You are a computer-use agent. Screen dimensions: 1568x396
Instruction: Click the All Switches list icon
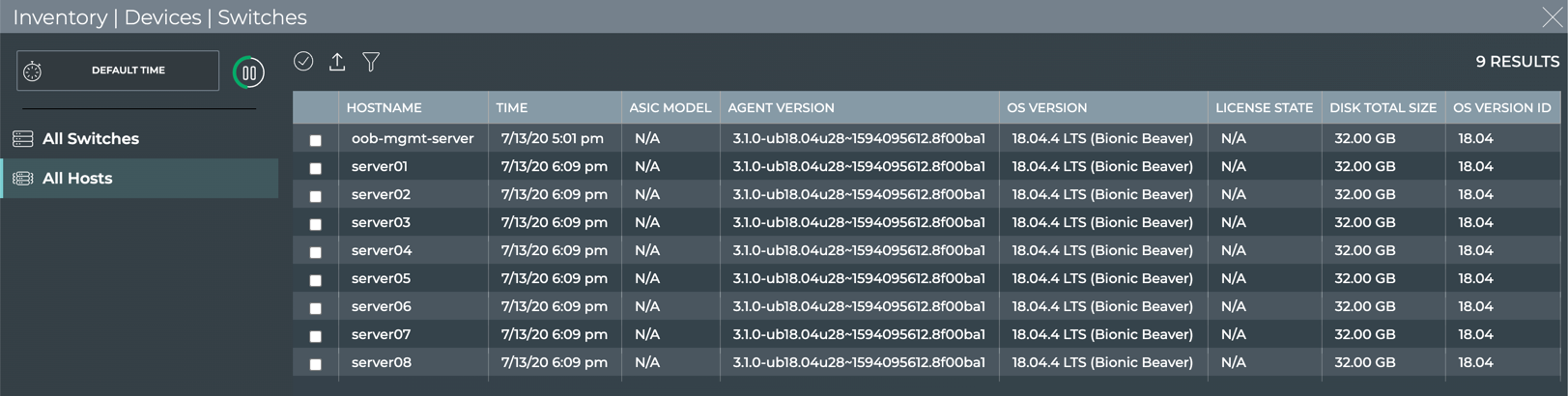tap(23, 139)
